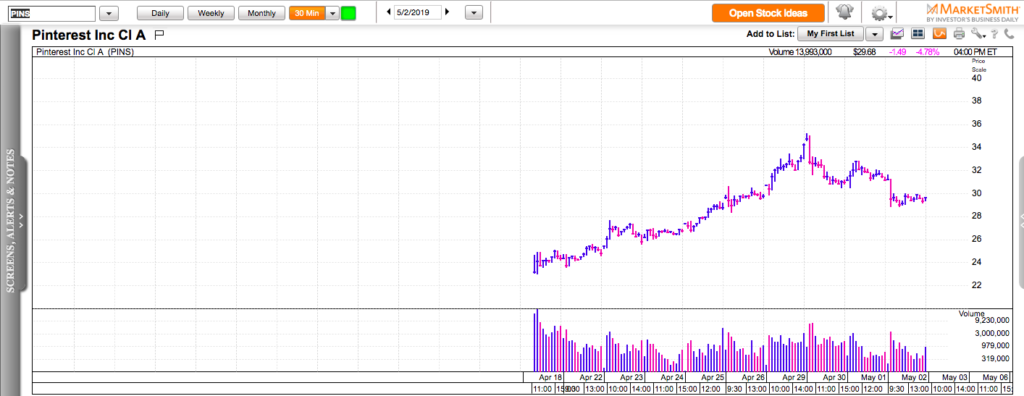Open the 30 Min interval dropdown arrow
Image resolution: width=1024 pixels, height=396 pixels.
pos(332,12)
